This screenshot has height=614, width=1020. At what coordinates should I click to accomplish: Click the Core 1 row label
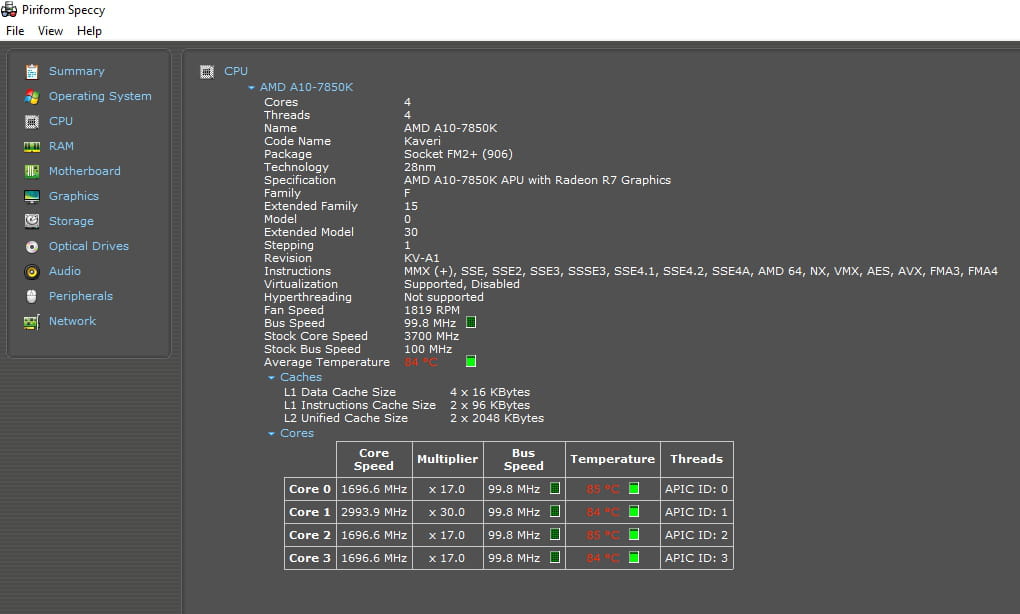coord(310,512)
